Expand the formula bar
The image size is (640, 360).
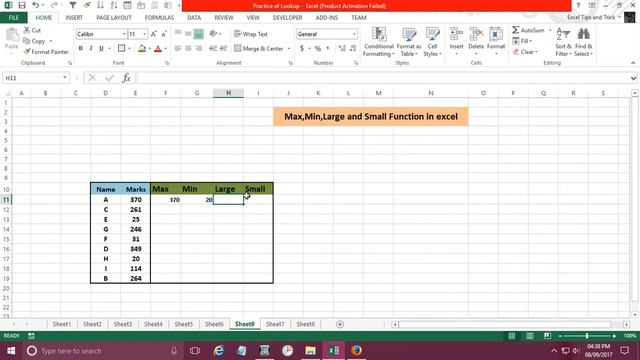633,78
